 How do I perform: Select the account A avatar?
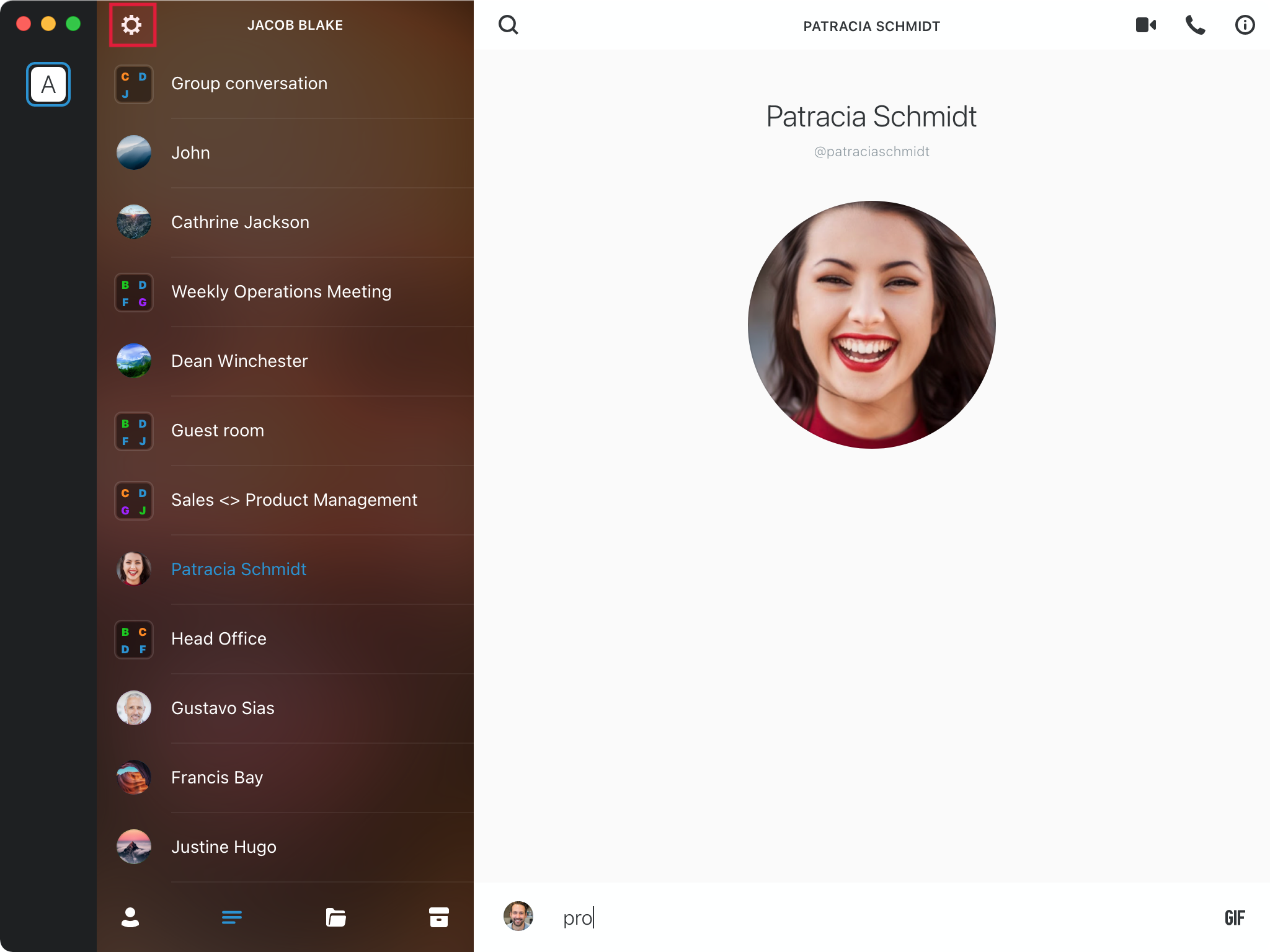(48, 84)
